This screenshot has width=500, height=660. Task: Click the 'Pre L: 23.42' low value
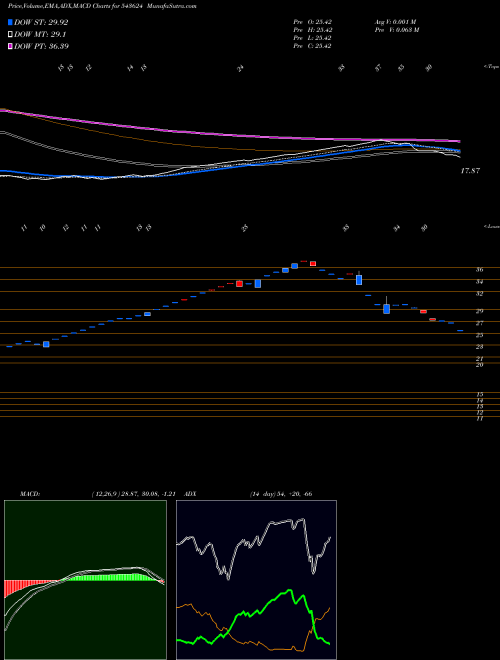[312, 38]
